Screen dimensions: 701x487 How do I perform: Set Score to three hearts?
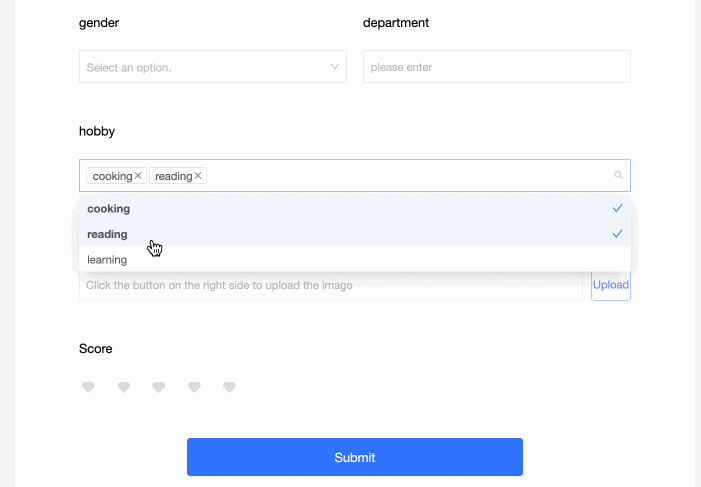pyautogui.click(x=159, y=387)
